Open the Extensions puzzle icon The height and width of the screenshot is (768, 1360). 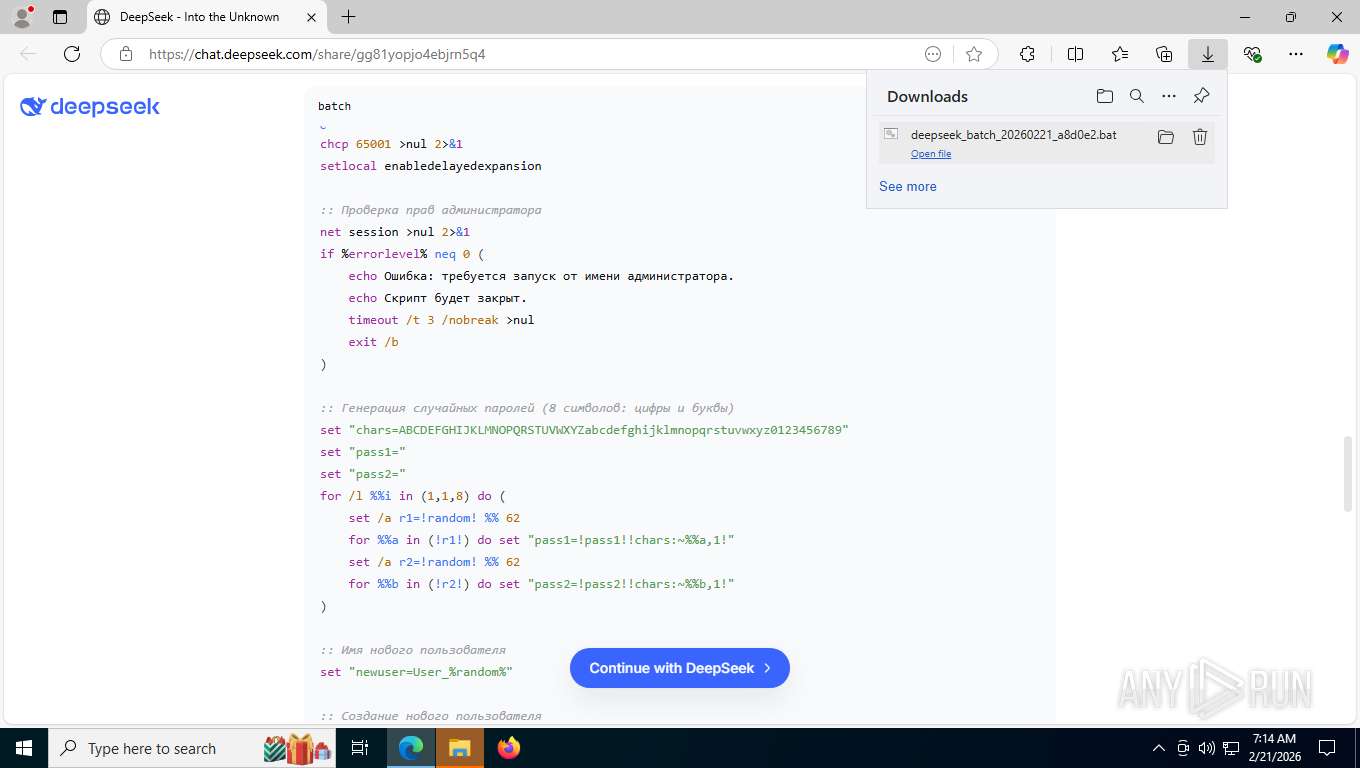tap(1027, 54)
